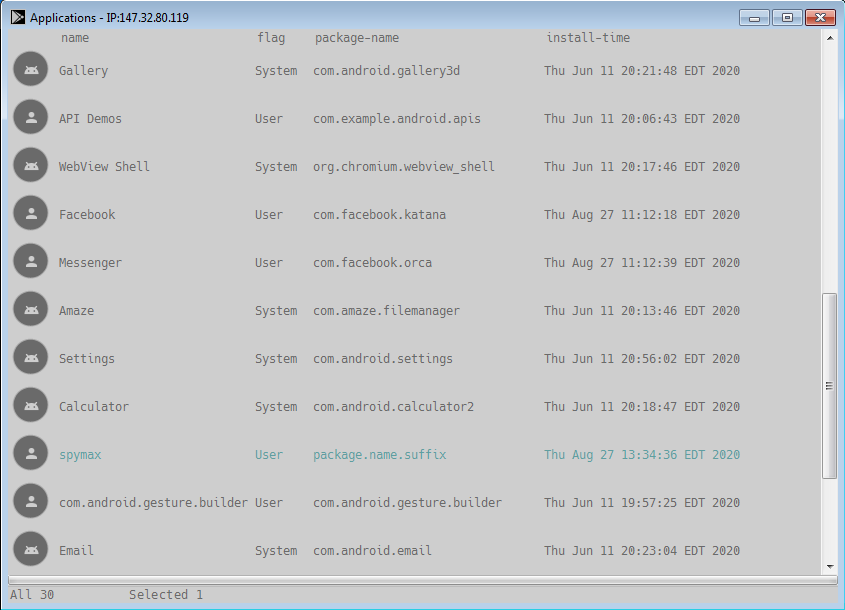This screenshot has width=845, height=610.
Task: Click the flag column header
Action: pos(271,38)
